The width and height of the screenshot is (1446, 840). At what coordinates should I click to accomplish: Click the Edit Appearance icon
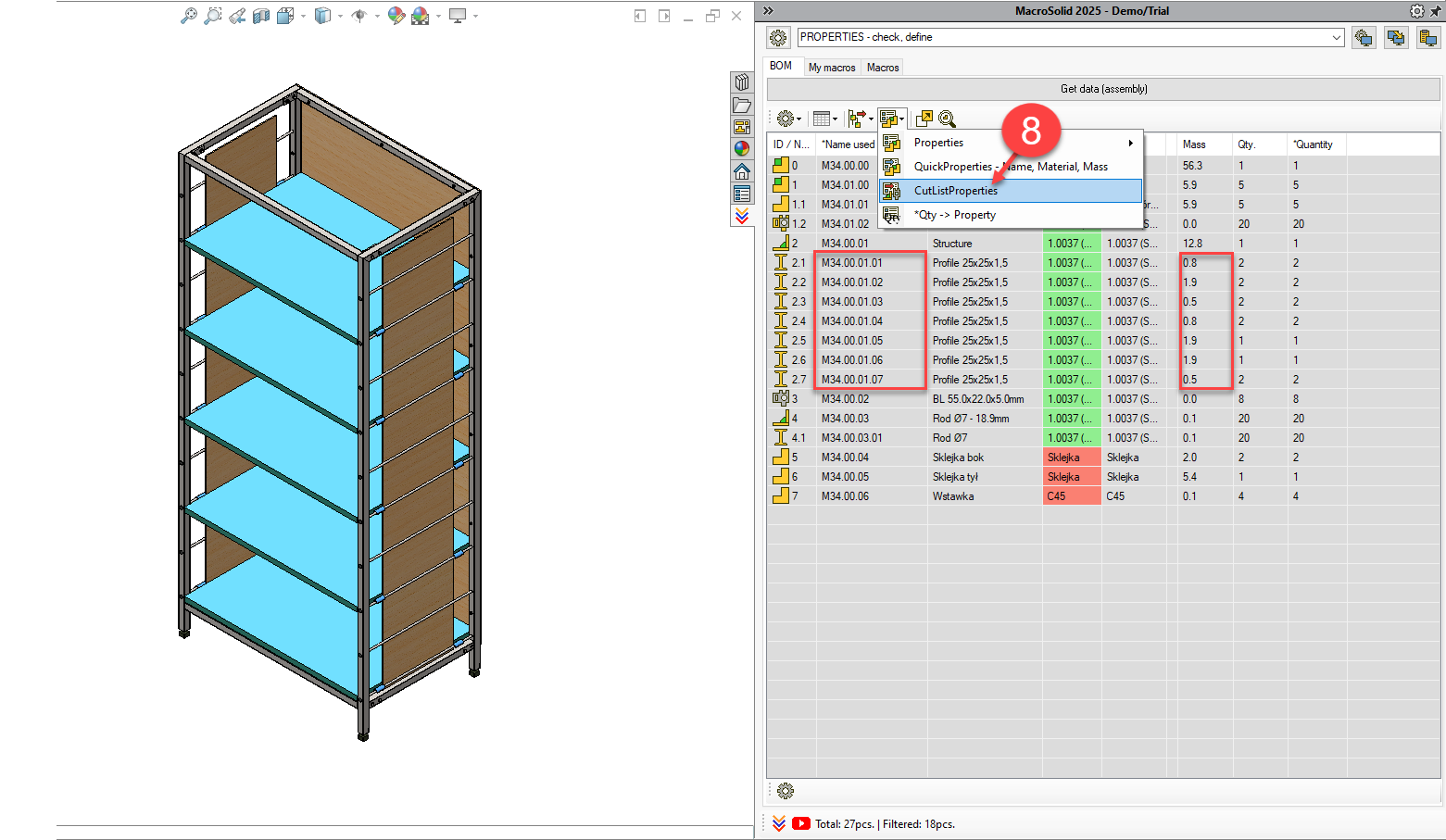click(396, 16)
